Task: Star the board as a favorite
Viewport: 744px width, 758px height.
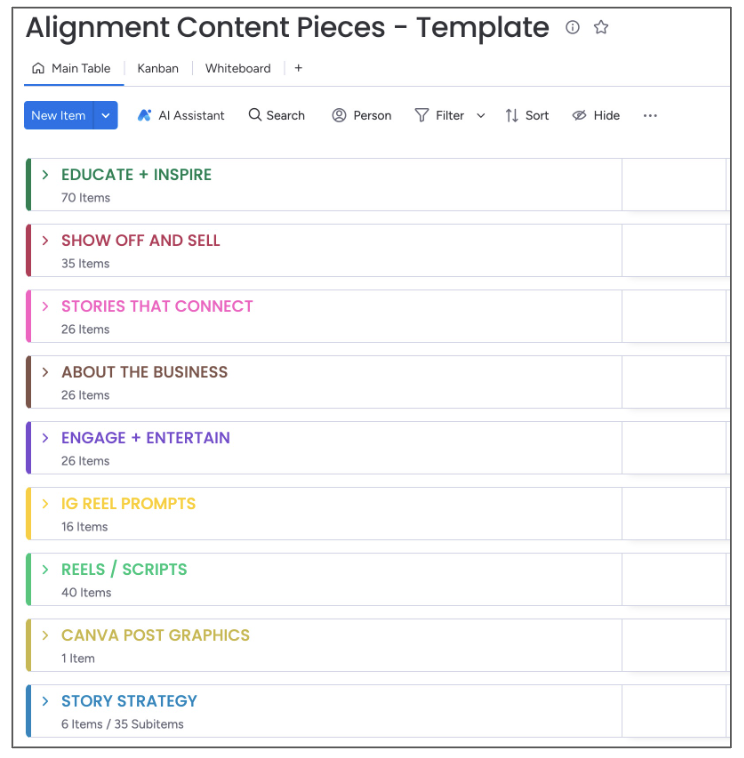Action: tap(601, 28)
